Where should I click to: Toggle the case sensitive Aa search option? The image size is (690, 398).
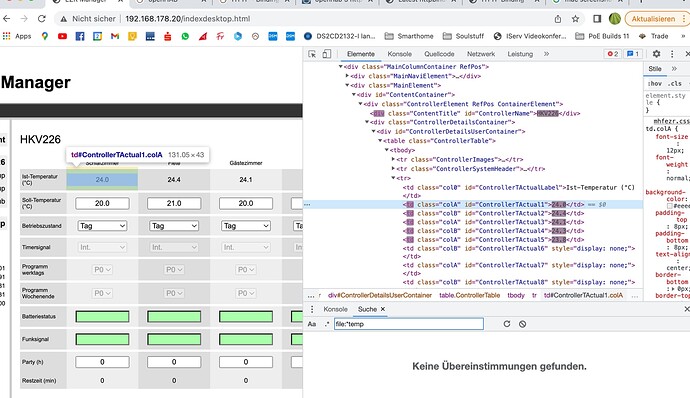312,324
